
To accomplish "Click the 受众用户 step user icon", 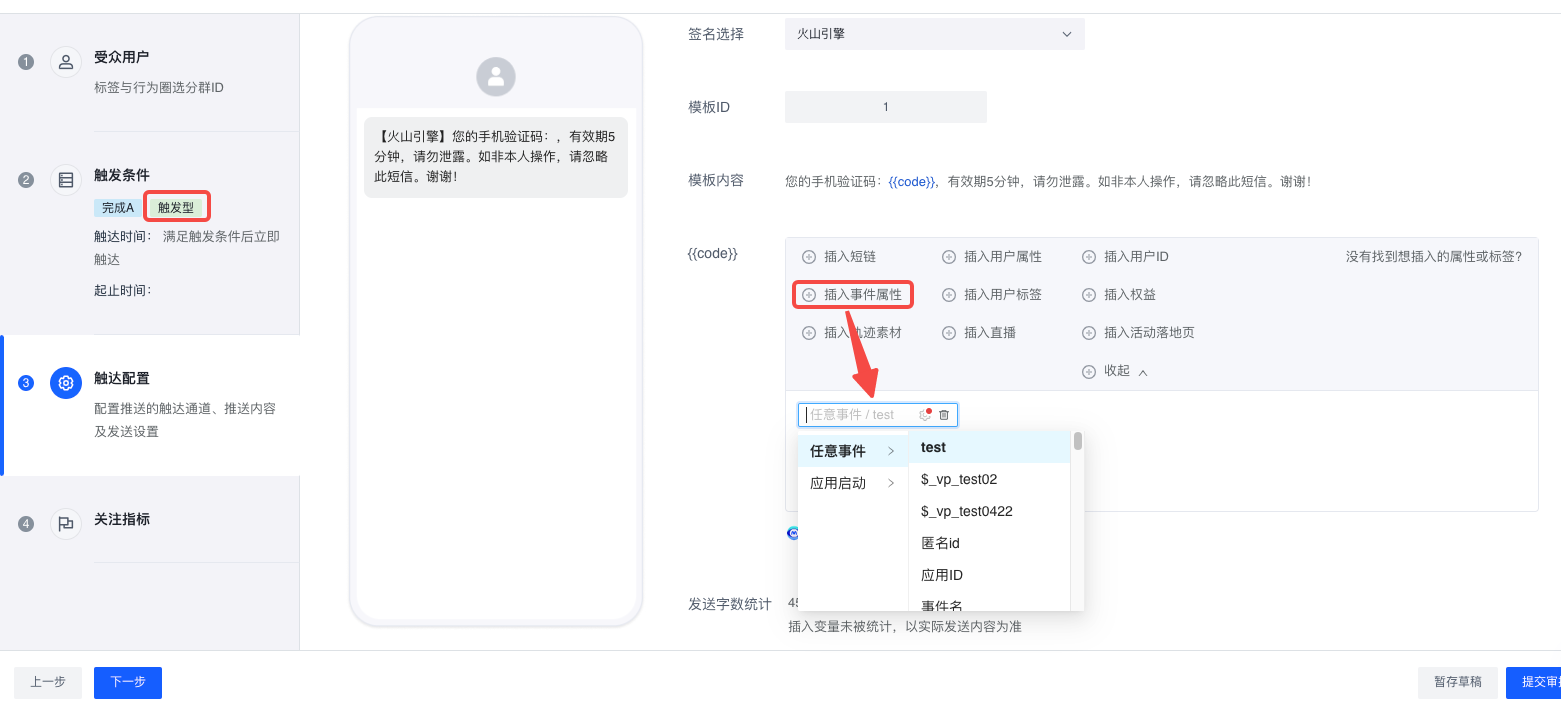I will pos(66,62).
